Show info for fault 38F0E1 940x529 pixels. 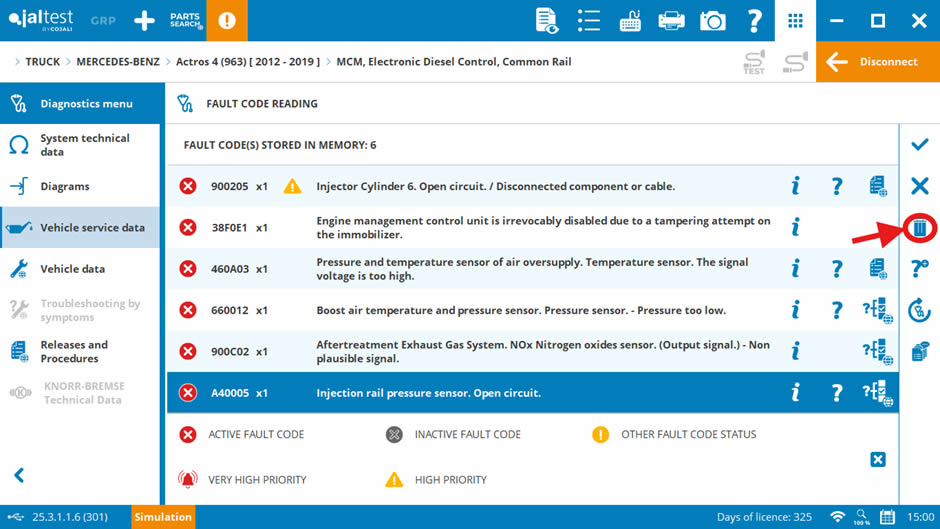pos(796,227)
